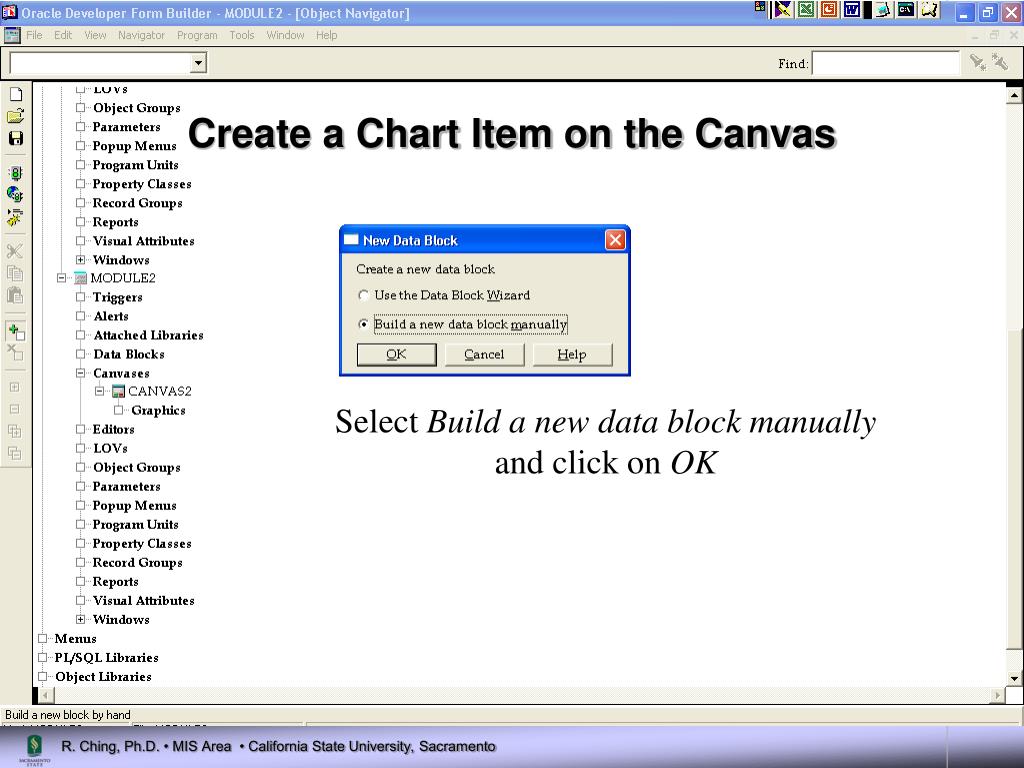This screenshot has width=1024, height=768.
Task: Click the PowerPoint shortcut icon in title bar
Action: (x=829, y=10)
